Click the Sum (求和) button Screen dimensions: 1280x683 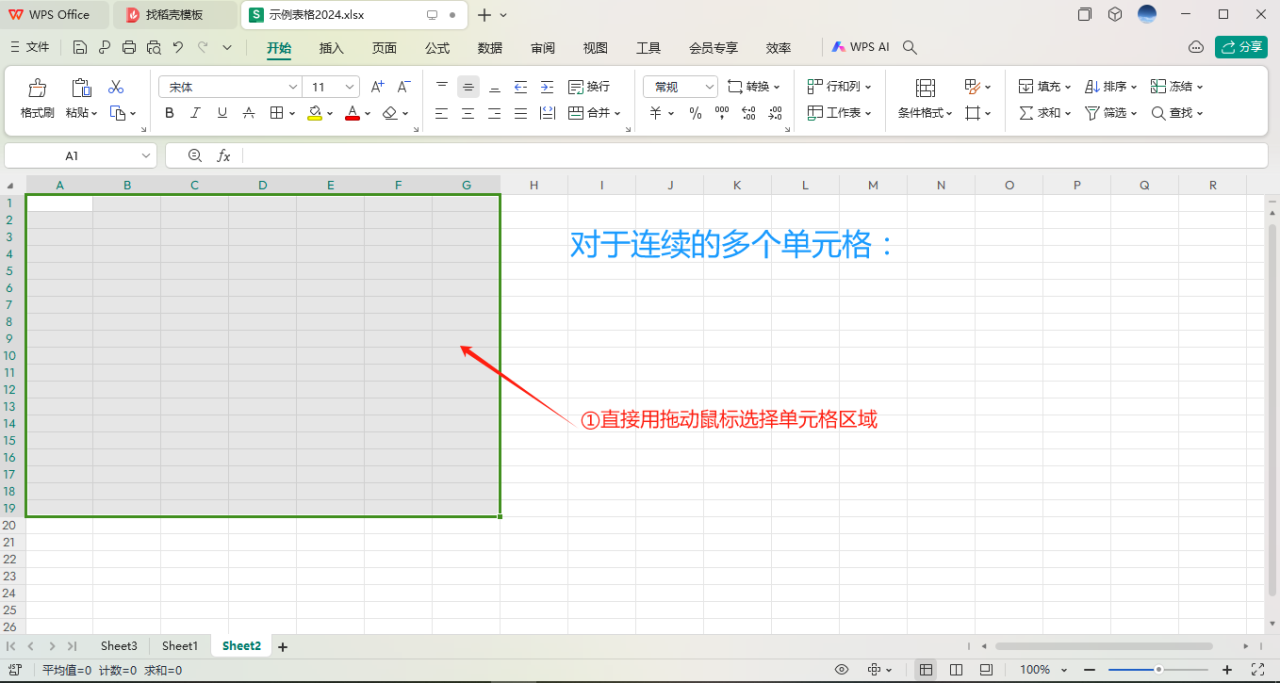coord(1045,113)
